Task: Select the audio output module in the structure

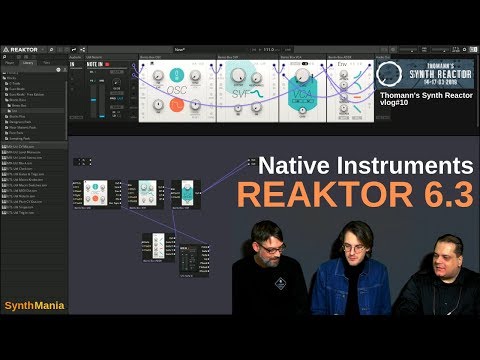Action: [x=252, y=162]
